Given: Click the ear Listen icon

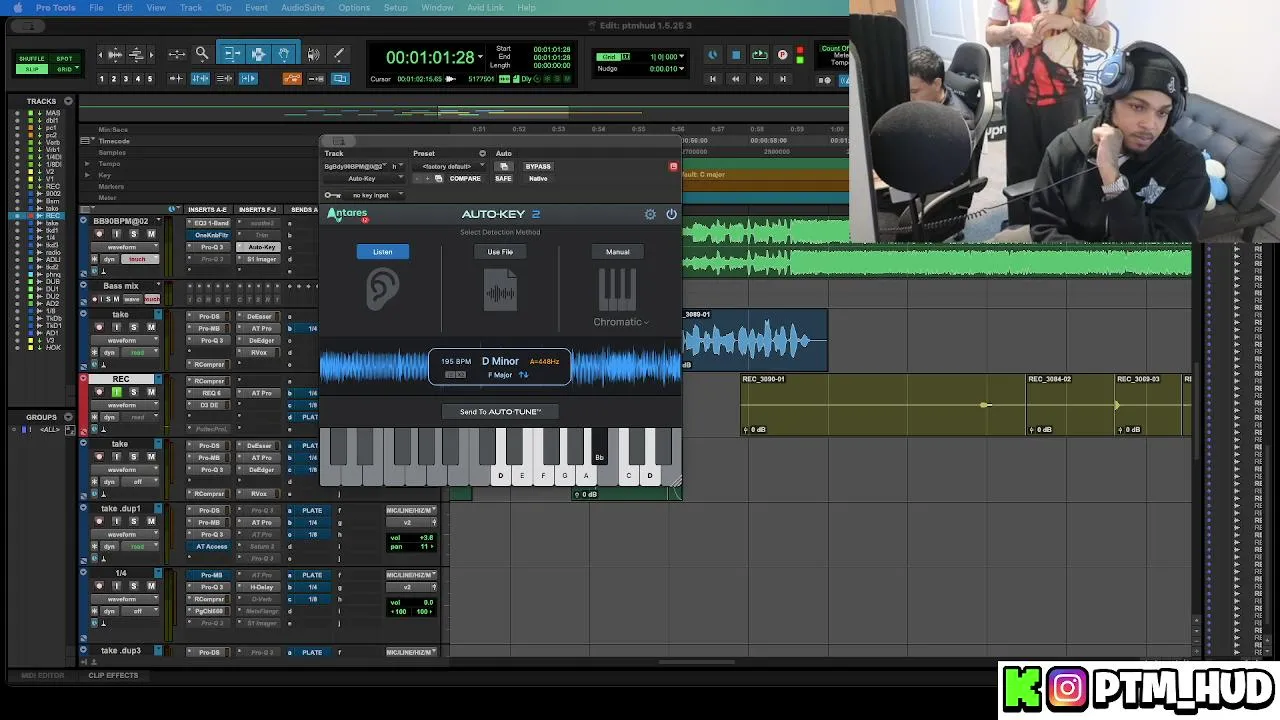Looking at the screenshot, I should [x=382, y=289].
